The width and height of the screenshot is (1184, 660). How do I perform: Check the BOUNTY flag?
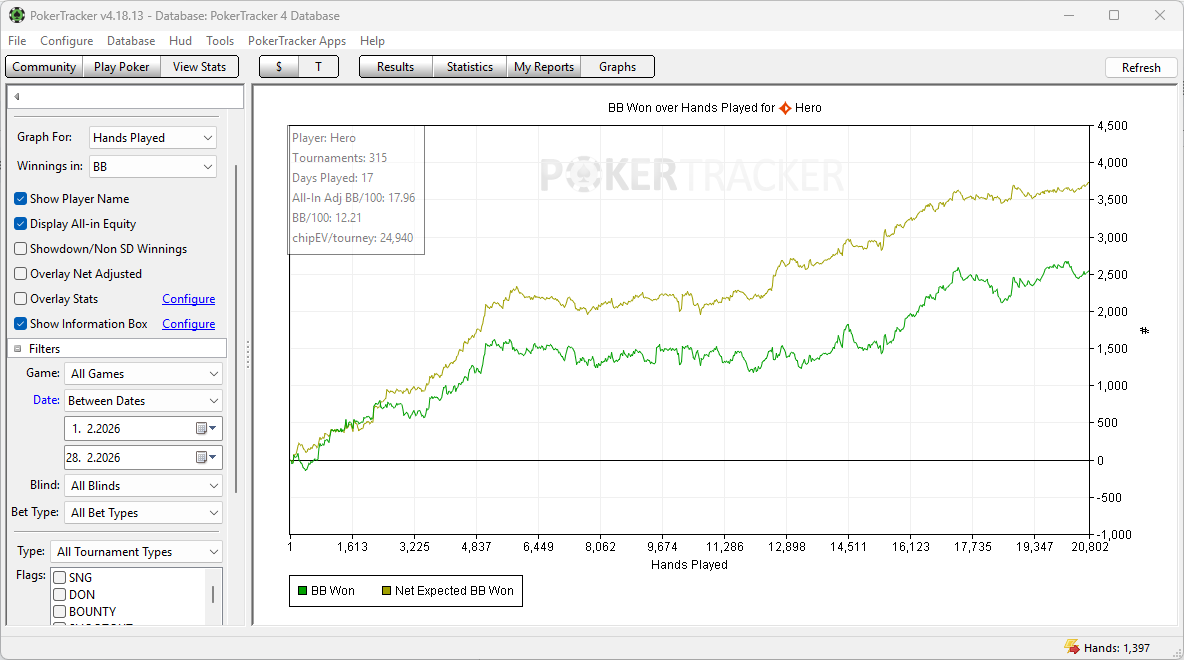point(60,611)
